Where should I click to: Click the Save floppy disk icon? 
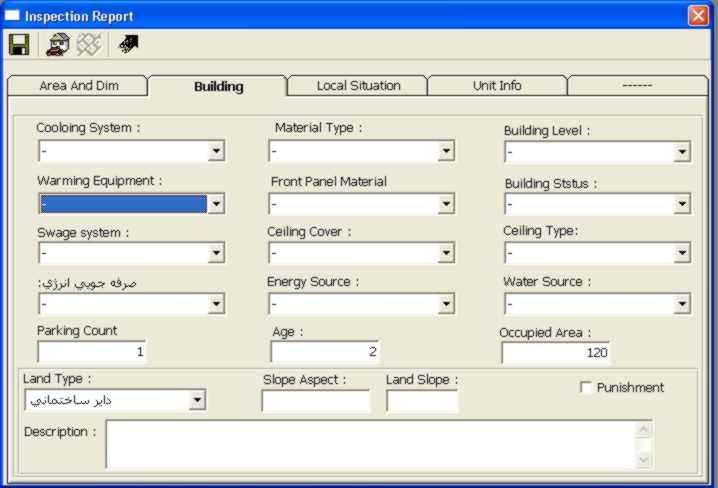tap(19, 44)
